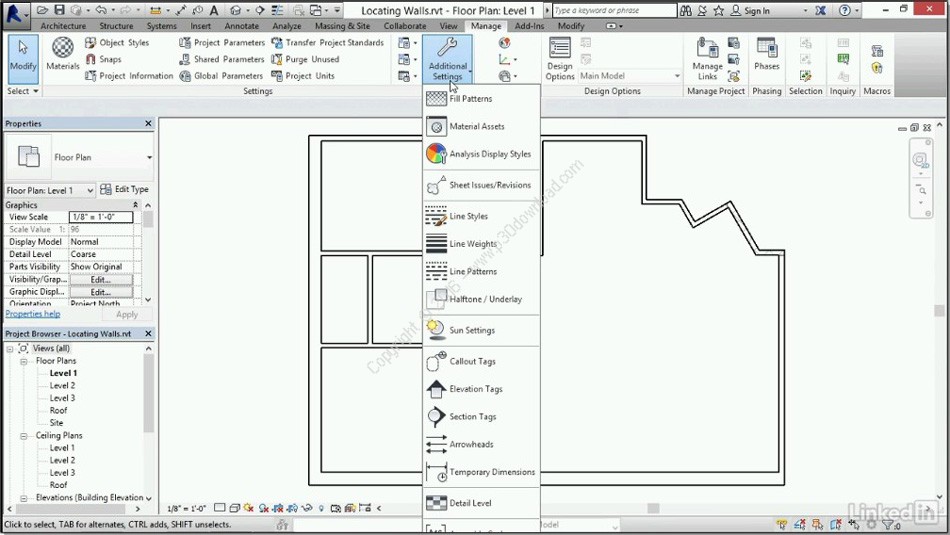Choose Line Patterns from the menu
This screenshot has width=950, height=535.
point(480,271)
